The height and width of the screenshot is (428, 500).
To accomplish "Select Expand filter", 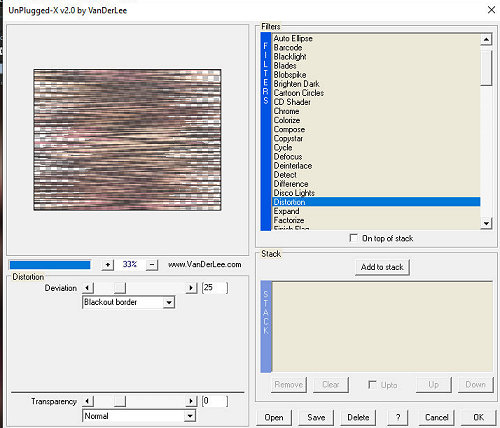I will coord(376,211).
